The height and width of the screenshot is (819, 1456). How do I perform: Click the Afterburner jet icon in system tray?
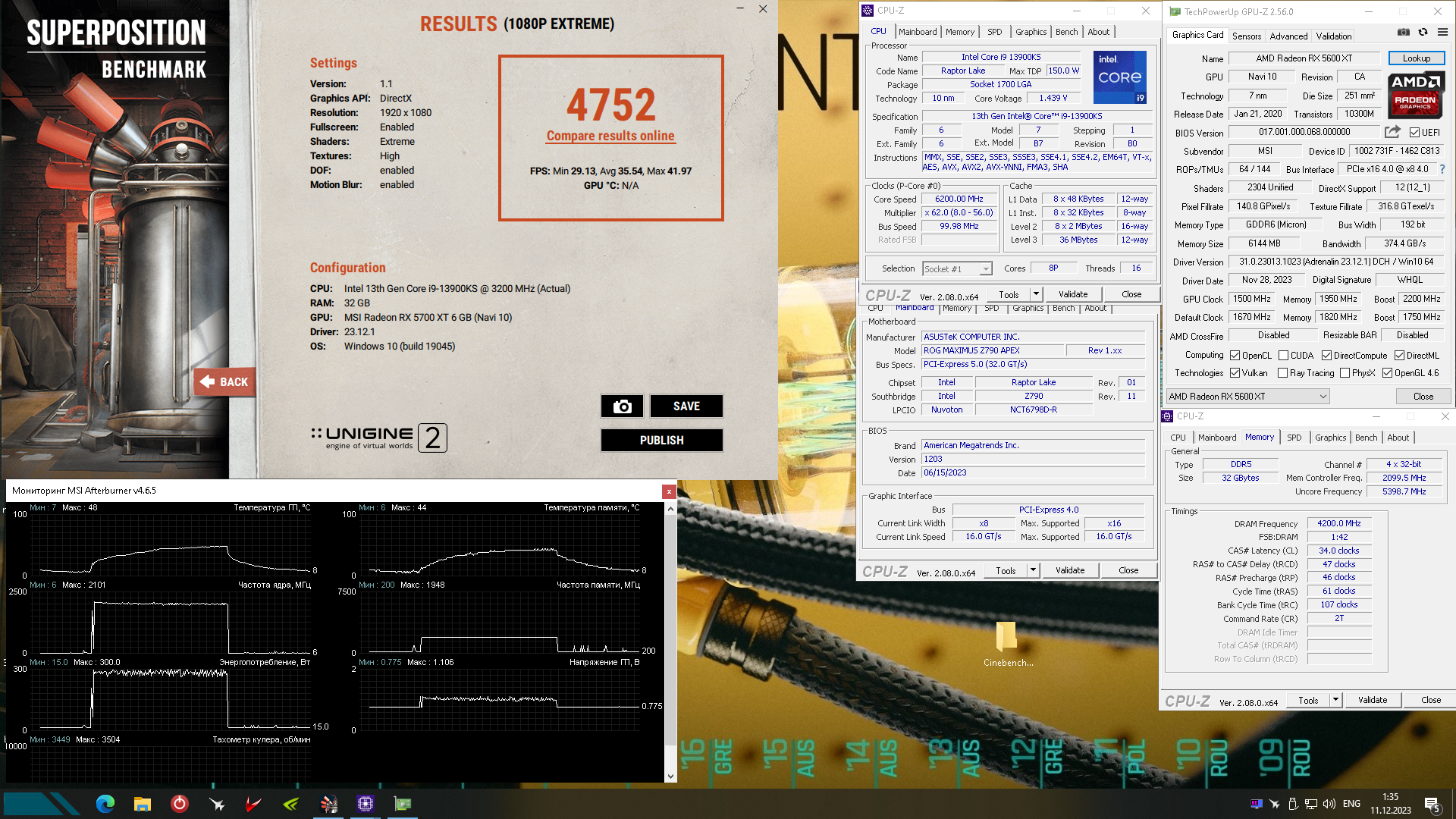(1274, 804)
